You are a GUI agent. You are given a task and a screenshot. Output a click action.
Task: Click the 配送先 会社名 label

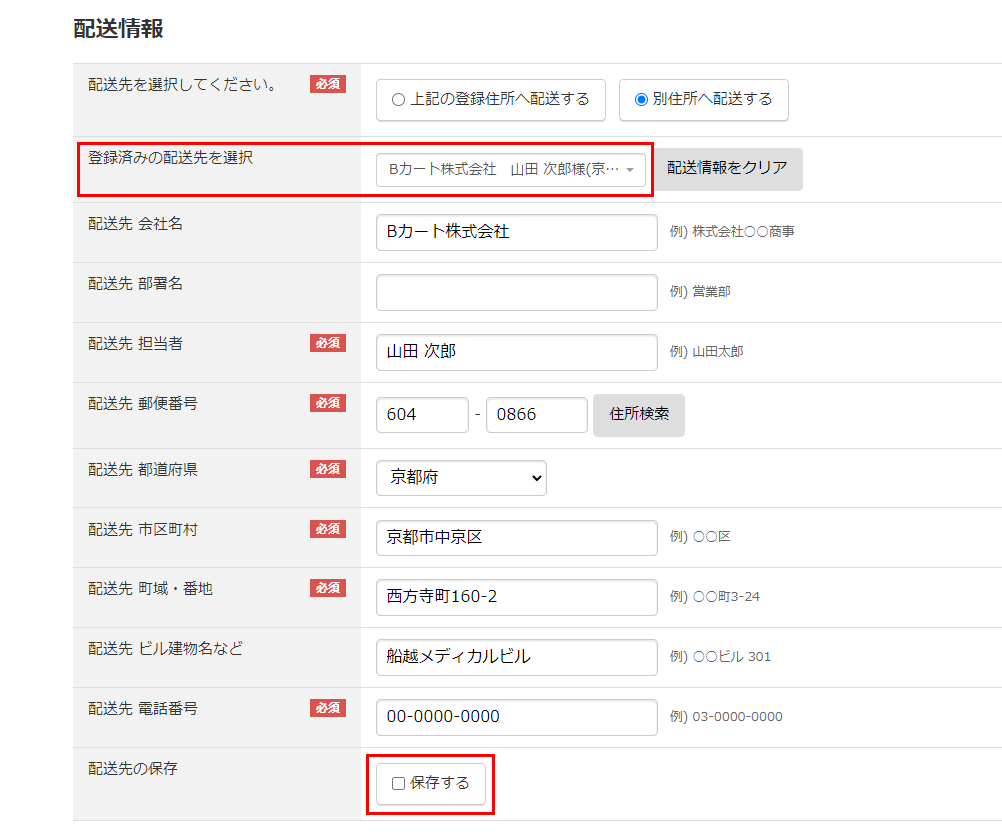[135, 224]
